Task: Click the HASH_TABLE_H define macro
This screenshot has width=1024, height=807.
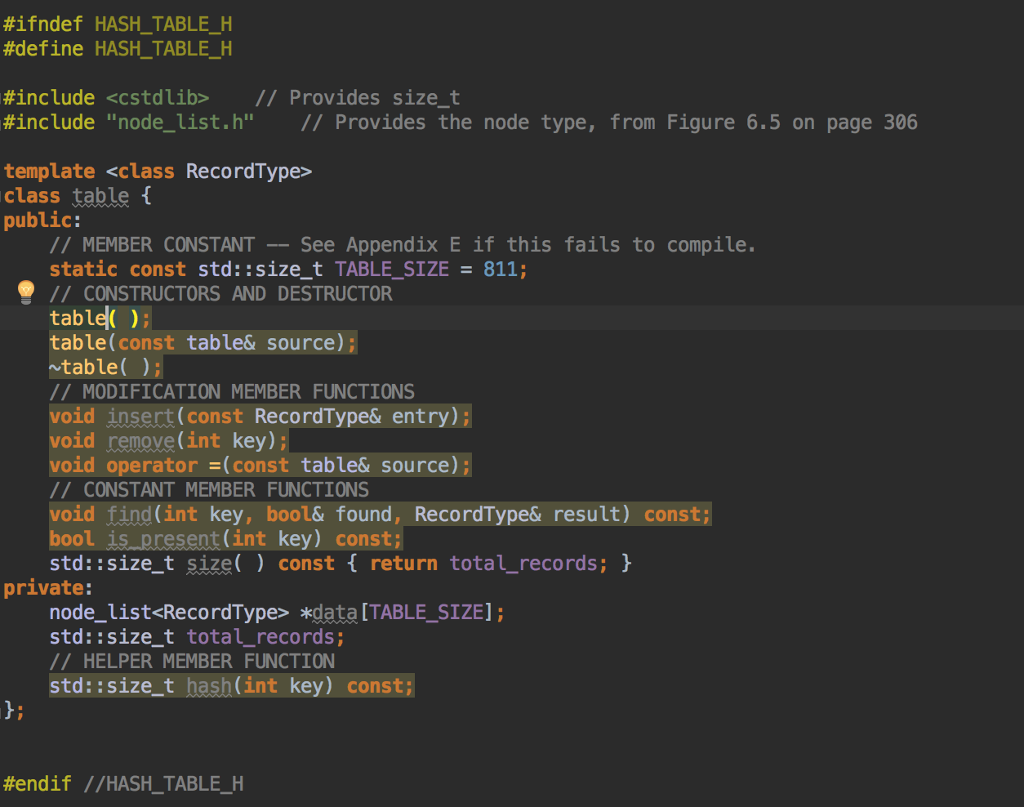Action: coord(162,48)
